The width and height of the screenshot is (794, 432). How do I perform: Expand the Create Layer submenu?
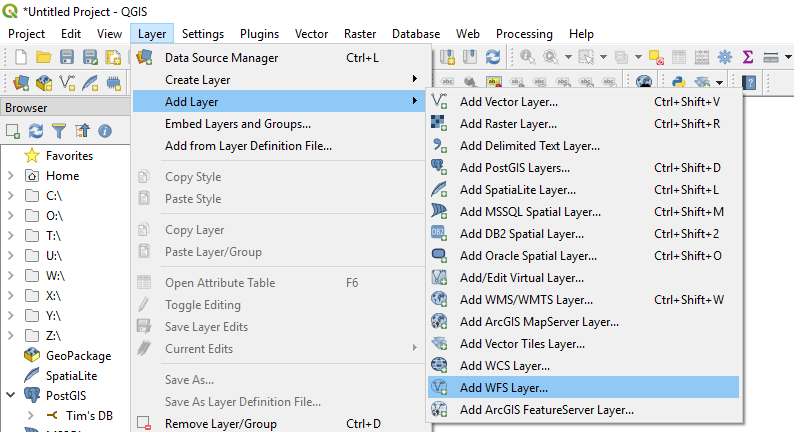pos(279,80)
